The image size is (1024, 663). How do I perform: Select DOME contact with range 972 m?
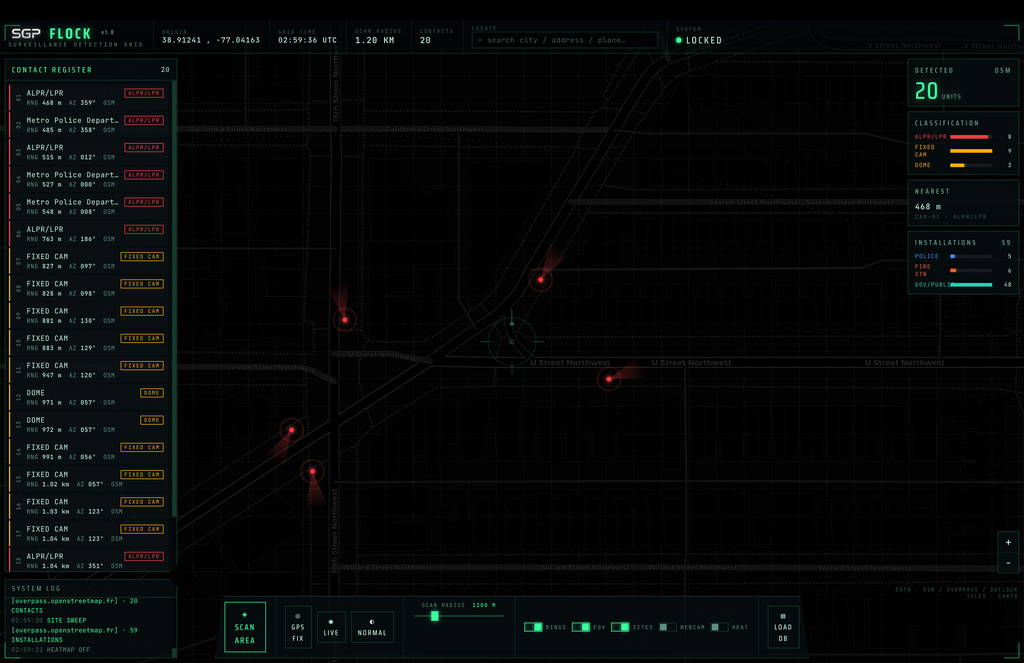90,425
